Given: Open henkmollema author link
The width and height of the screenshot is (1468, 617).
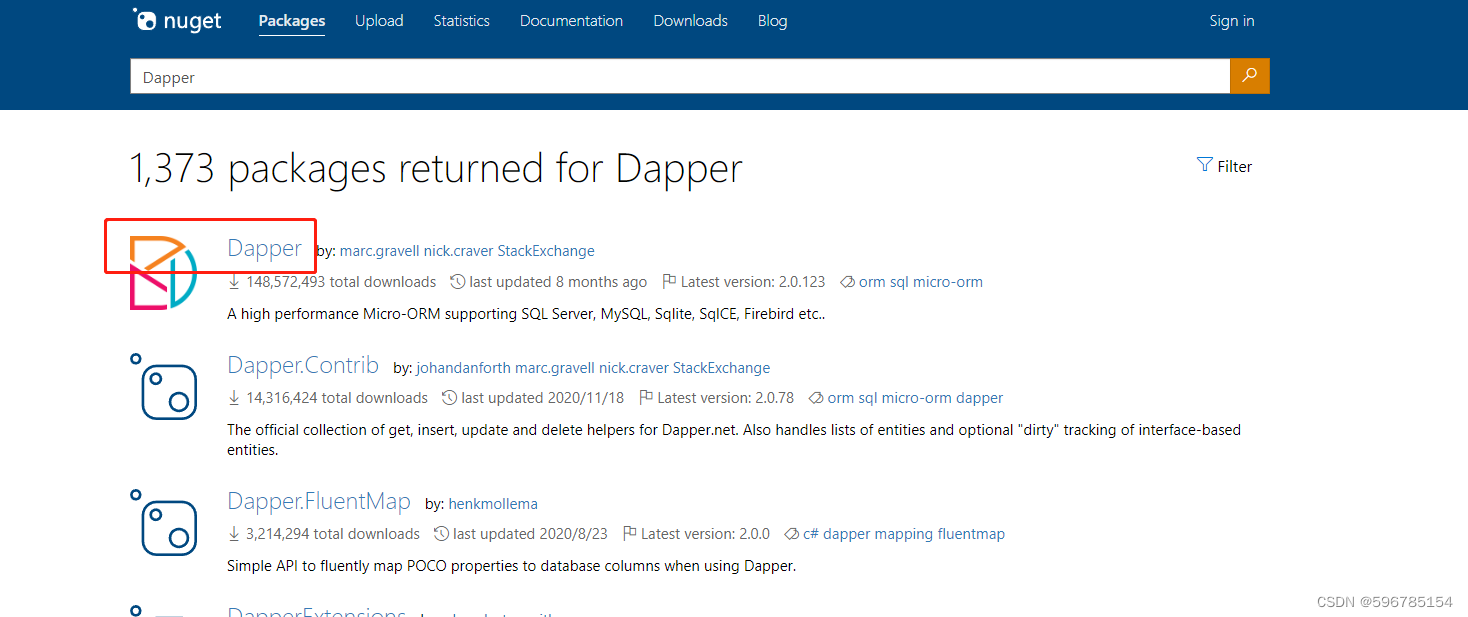Looking at the screenshot, I should 493,504.
